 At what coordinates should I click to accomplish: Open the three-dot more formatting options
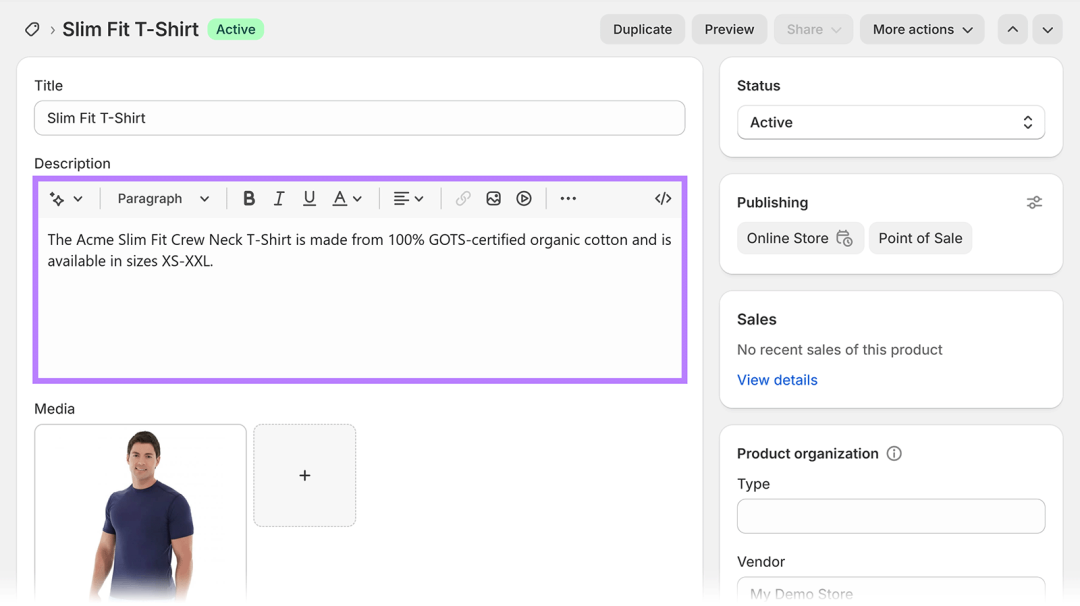[568, 199]
